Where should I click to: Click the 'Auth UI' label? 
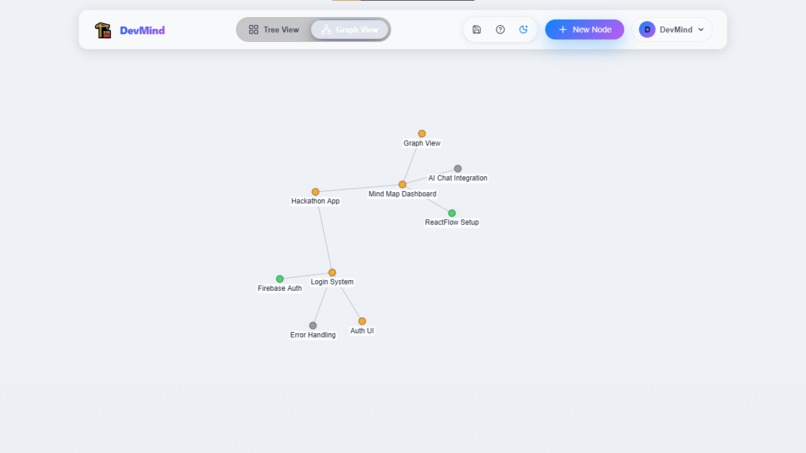(x=362, y=331)
